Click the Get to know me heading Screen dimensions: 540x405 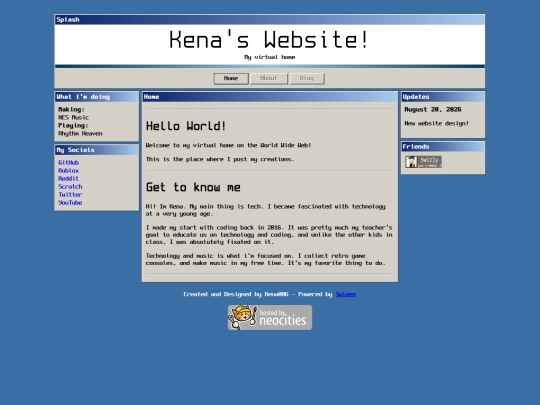click(x=193, y=187)
